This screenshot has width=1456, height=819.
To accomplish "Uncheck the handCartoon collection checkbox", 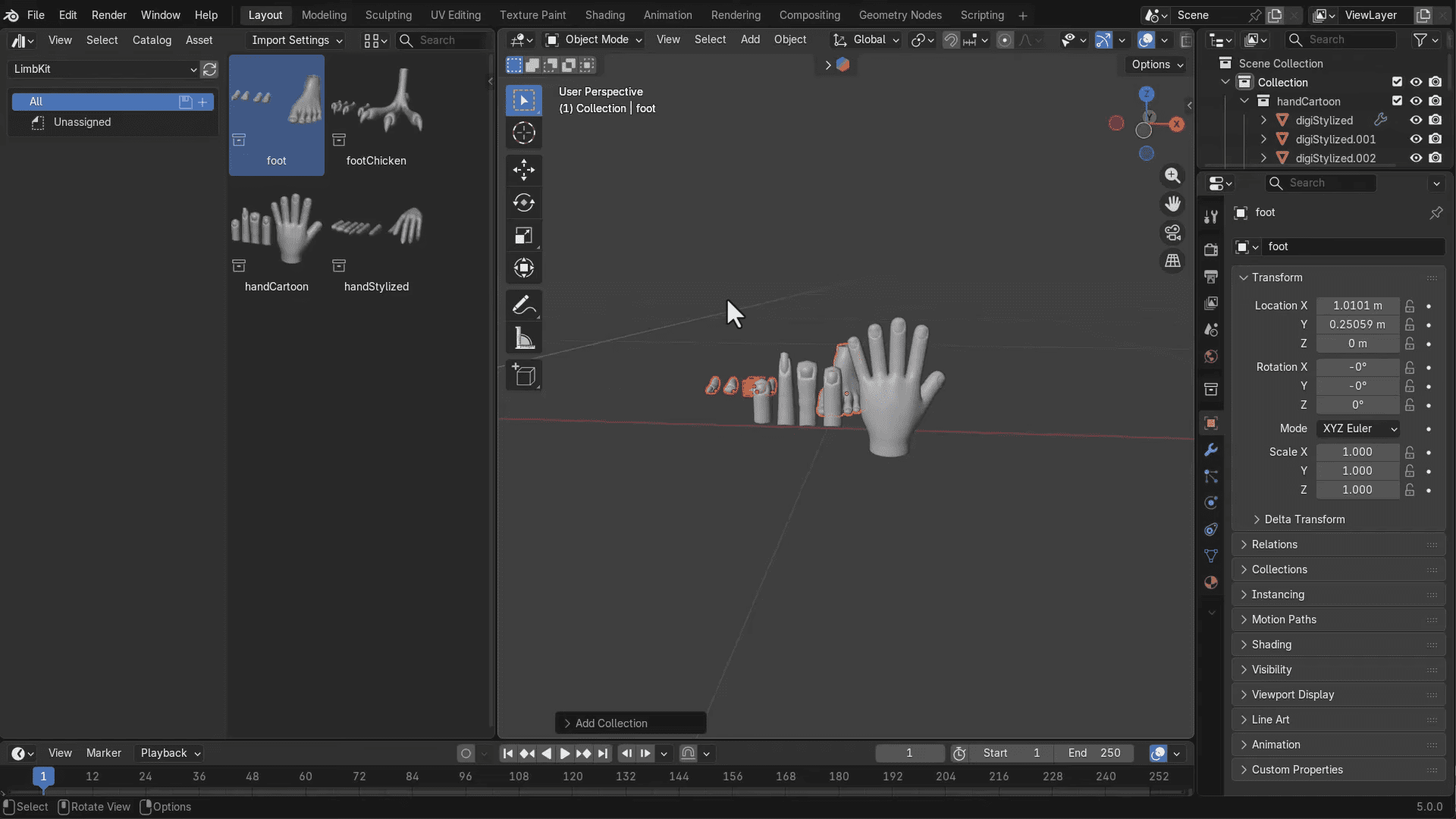I will [x=1398, y=101].
